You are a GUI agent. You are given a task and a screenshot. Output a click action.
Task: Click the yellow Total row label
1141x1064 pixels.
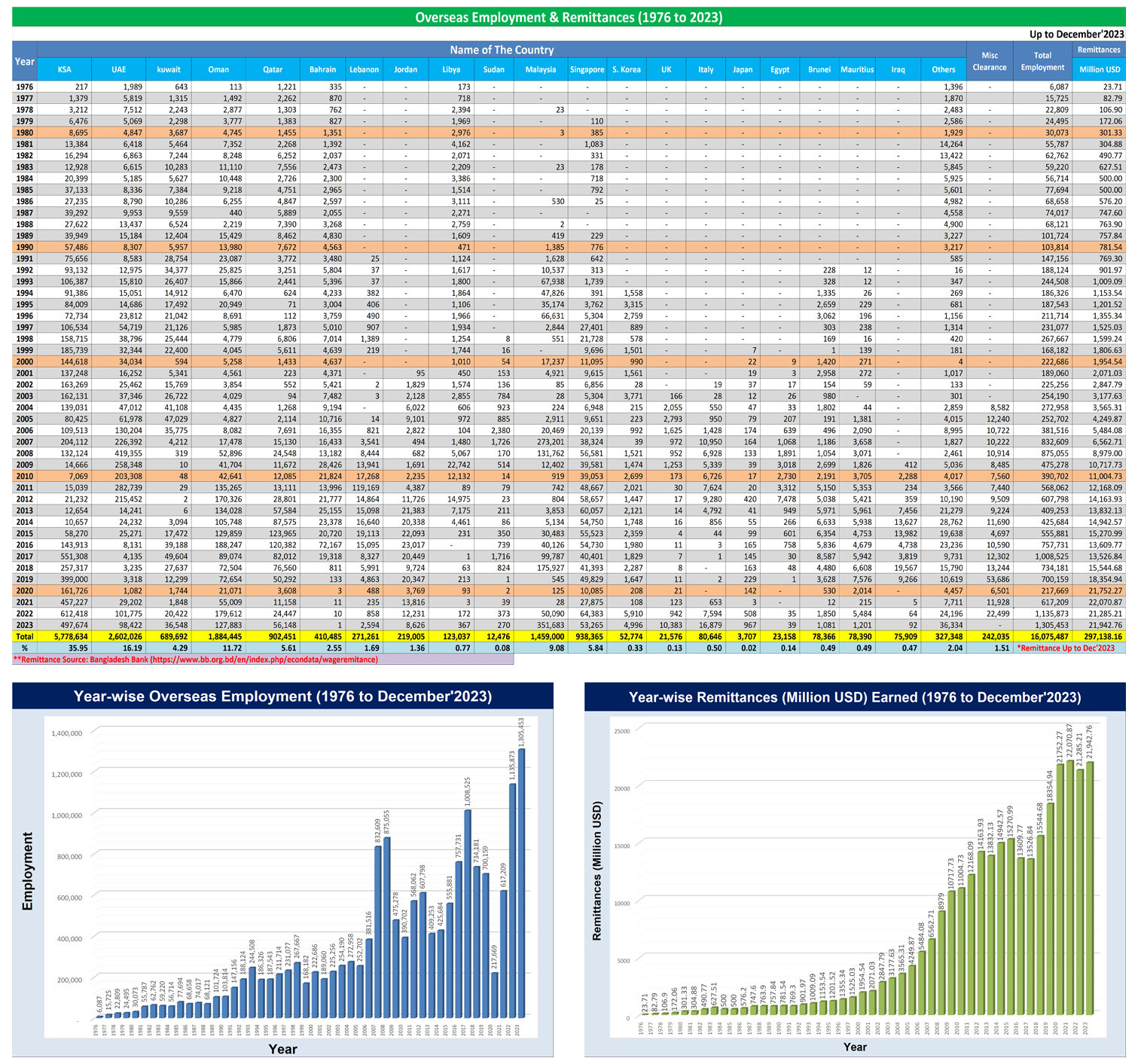(24, 636)
